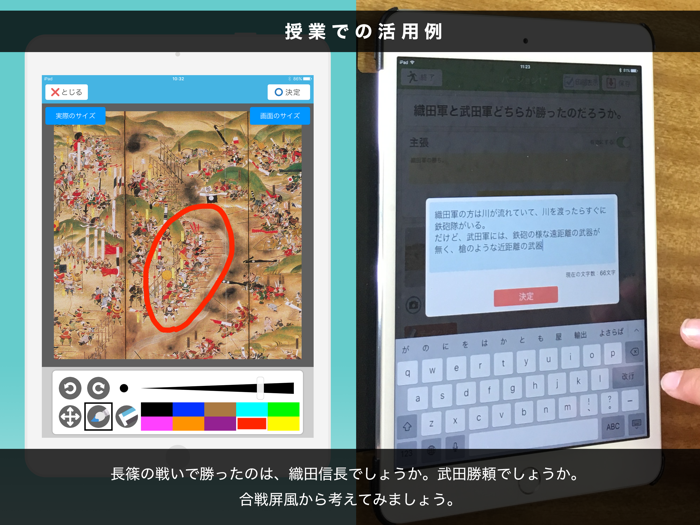Screen dimensions: 700x525
Task: Choose the 屋 keyboard suggestion
Action: [x=558, y=337]
